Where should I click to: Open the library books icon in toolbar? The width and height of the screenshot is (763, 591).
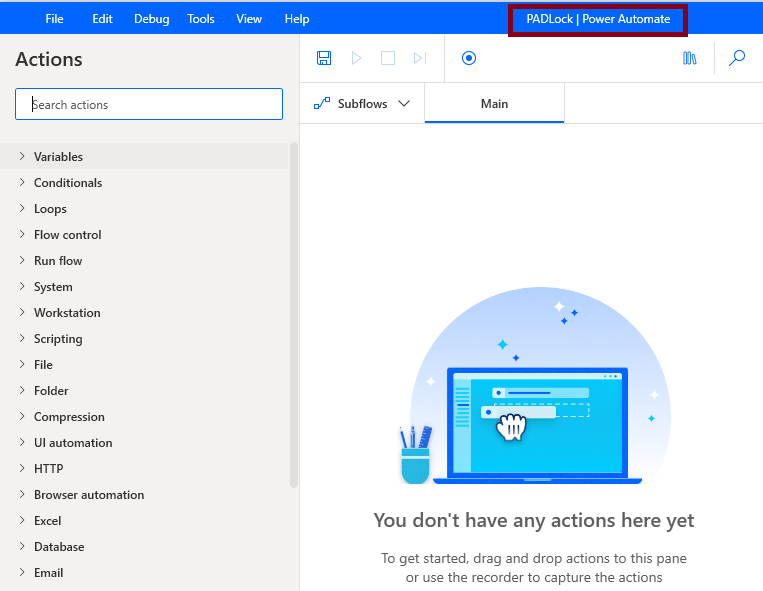point(690,58)
